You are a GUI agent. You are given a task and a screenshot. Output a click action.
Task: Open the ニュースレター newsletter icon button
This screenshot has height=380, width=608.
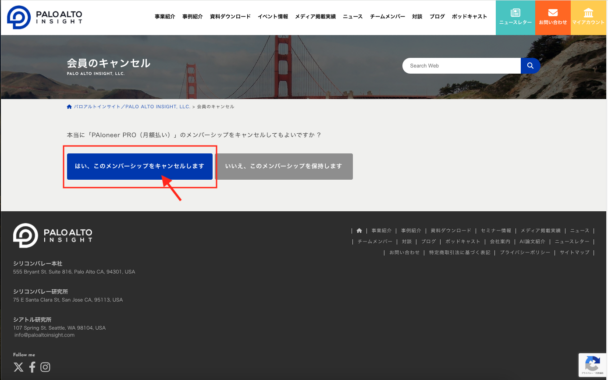pyautogui.click(x=515, y=17)
